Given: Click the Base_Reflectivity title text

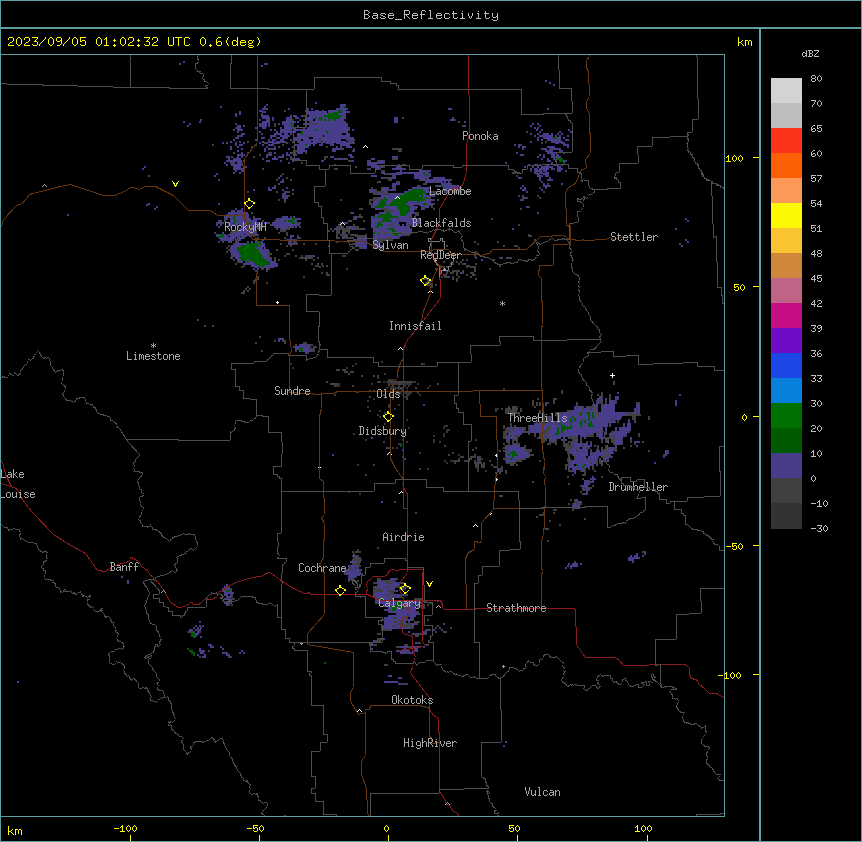Looking at the screenshot, I should 431,15.
